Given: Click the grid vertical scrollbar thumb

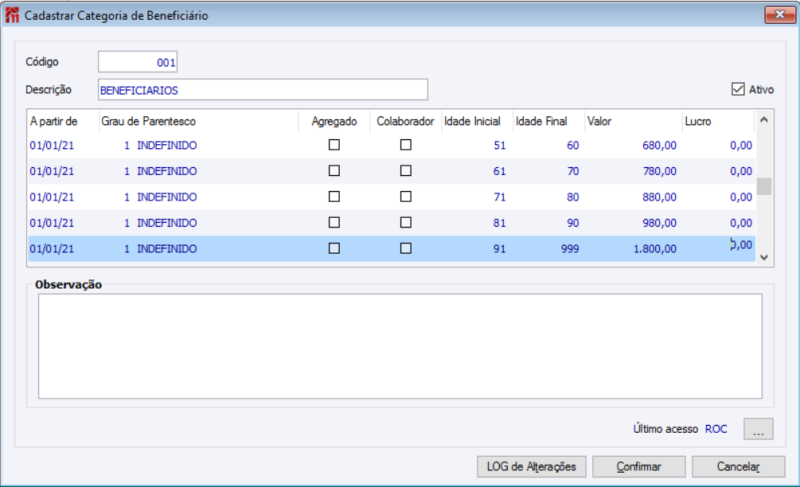Looking at the screenshot, I should coord(764,186).
